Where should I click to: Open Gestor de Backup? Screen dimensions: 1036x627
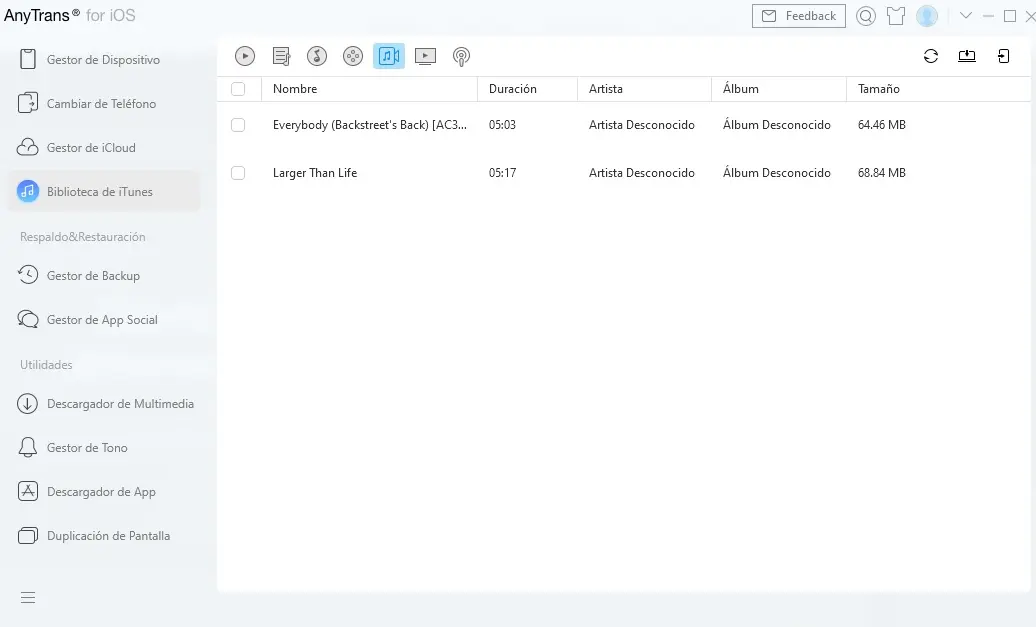click(x=103, y=276)
